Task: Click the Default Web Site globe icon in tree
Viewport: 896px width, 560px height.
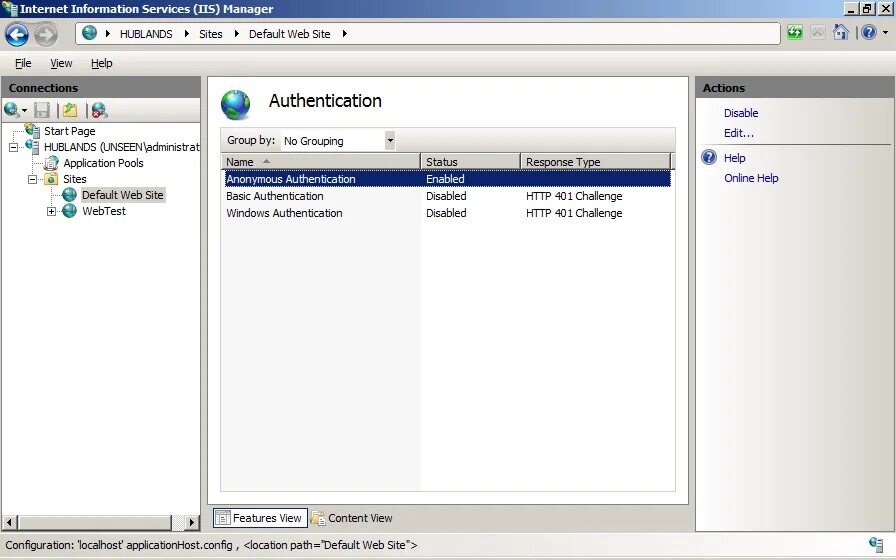Action: 70,195
